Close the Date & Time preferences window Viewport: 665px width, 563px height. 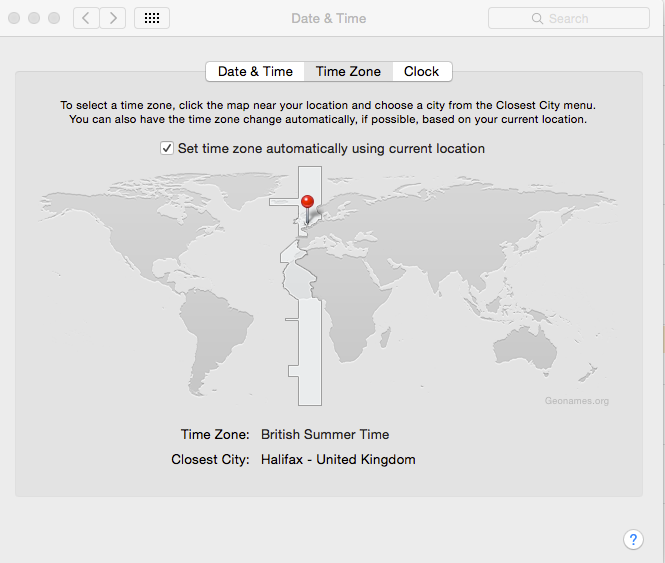pos(14,18)
